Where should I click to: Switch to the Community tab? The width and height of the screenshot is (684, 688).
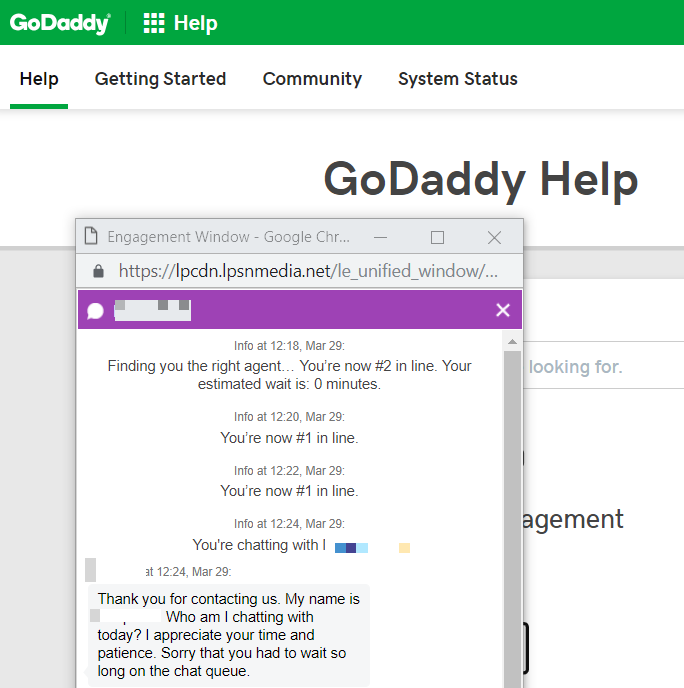click(312, 79)
